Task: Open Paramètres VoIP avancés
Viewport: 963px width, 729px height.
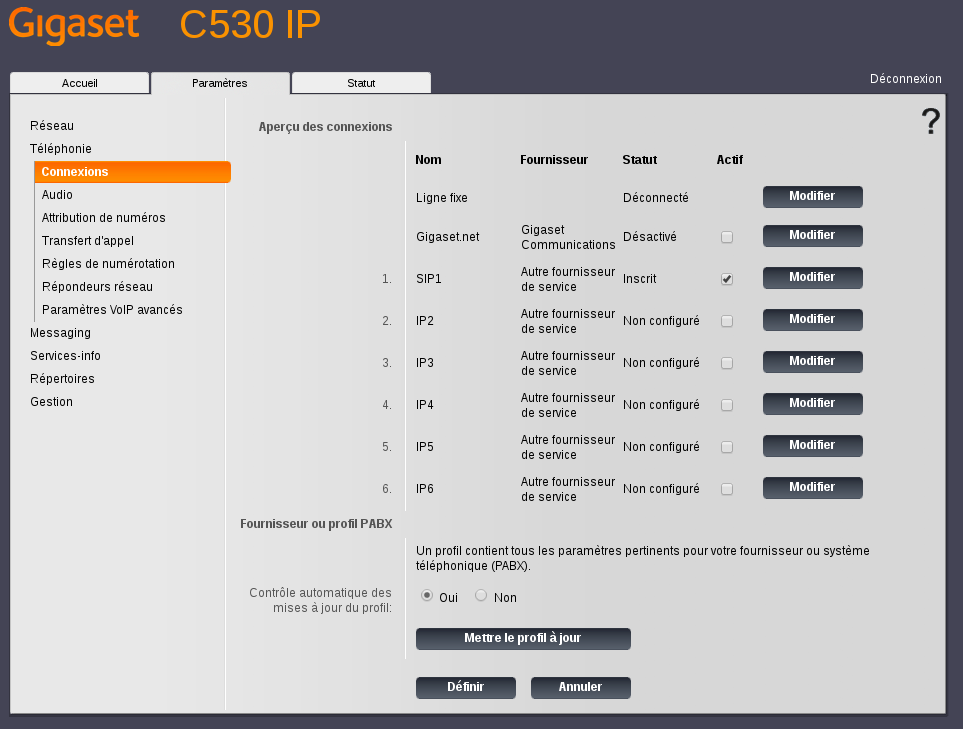Action: pos(112,310)
